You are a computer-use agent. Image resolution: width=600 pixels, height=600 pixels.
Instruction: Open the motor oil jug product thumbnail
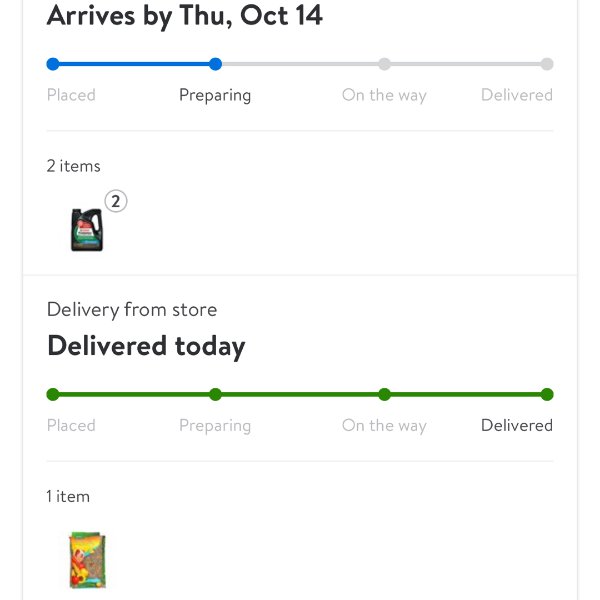pos(87,230)
